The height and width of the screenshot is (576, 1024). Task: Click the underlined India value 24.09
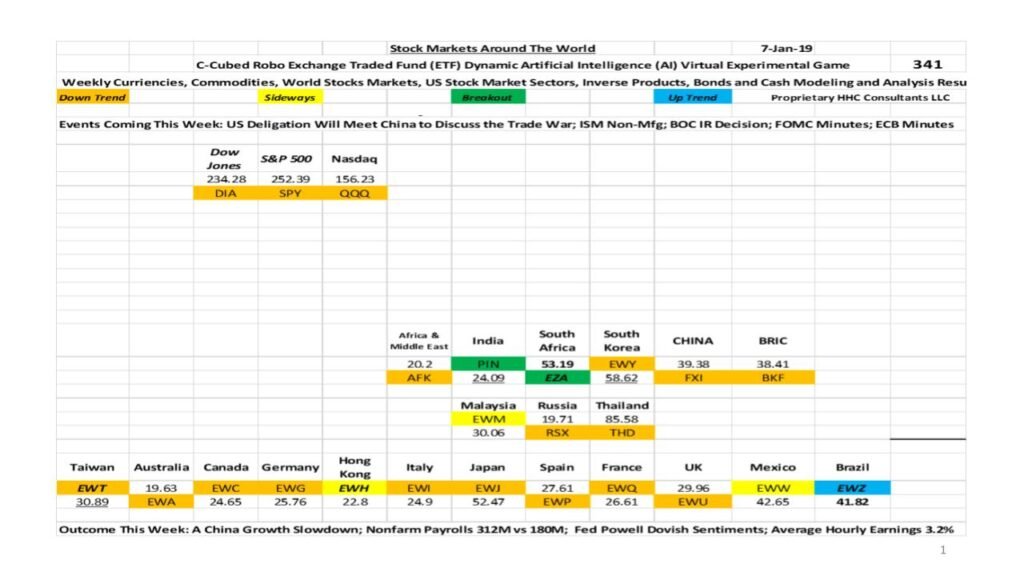(x=488, y=379)
